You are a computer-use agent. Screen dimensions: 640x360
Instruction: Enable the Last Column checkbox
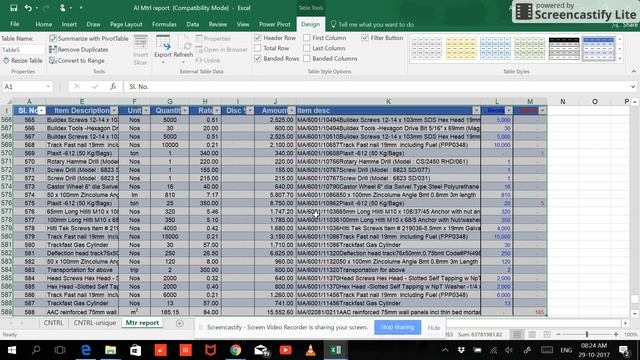pyautogui.click(x=307, y=48)
